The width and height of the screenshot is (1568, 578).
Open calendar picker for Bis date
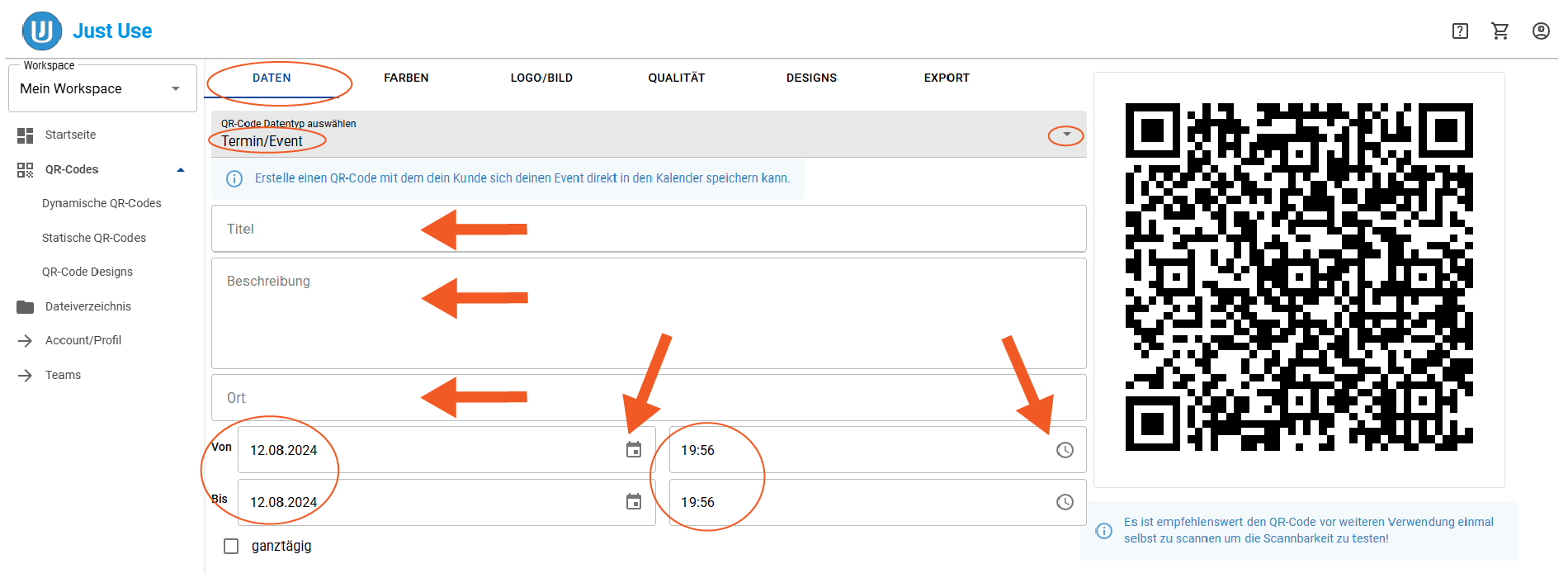point(634,502)
